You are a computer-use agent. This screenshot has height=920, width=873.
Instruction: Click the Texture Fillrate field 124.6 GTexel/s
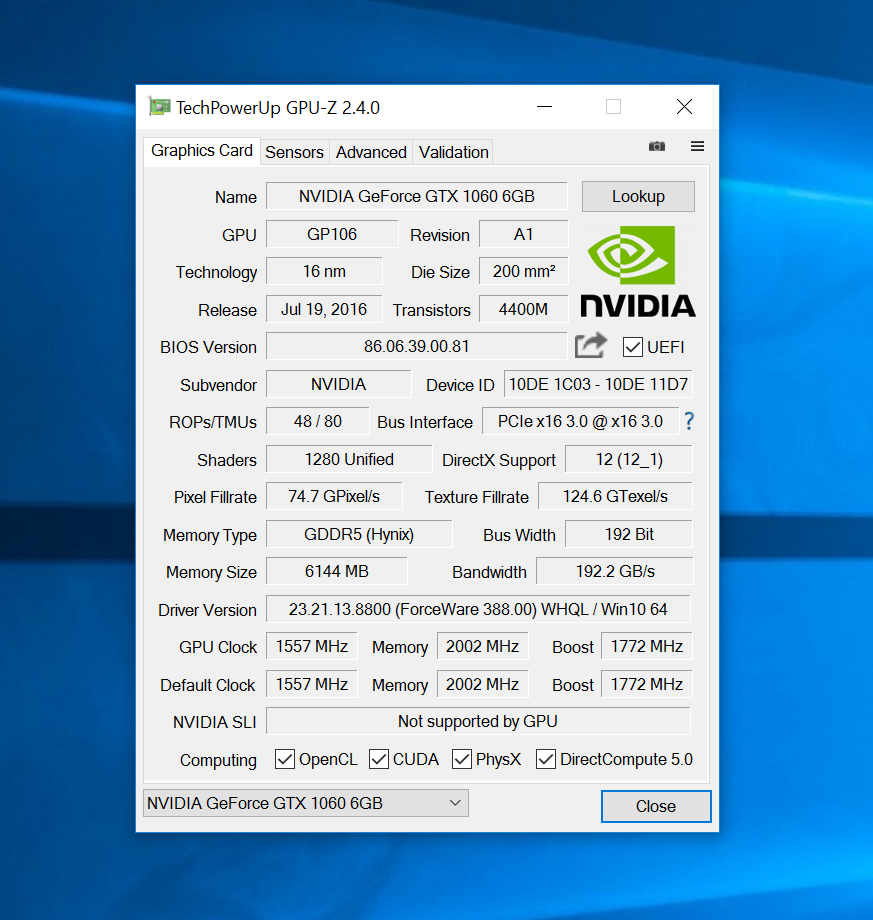pos(615,496)
